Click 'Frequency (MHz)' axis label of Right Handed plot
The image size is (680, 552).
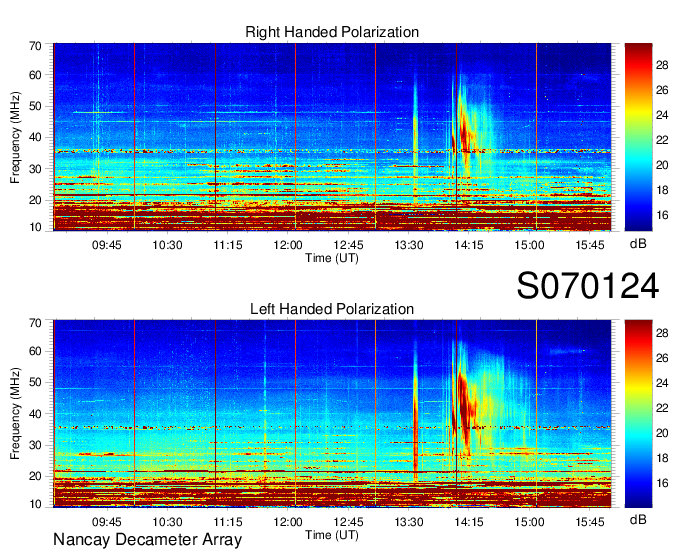[x=15, y=137]
